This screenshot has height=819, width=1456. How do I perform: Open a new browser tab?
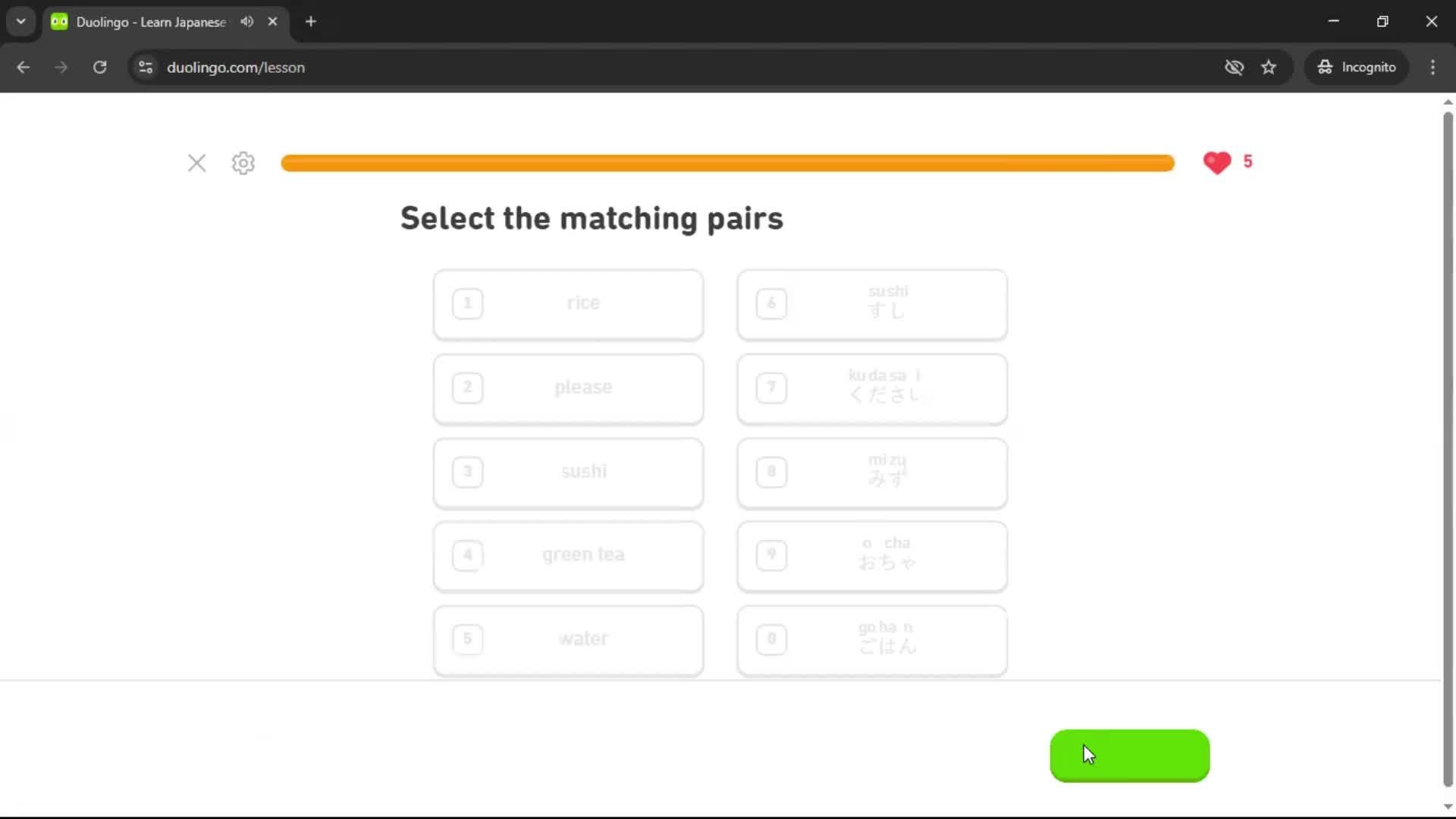point(311,22)
